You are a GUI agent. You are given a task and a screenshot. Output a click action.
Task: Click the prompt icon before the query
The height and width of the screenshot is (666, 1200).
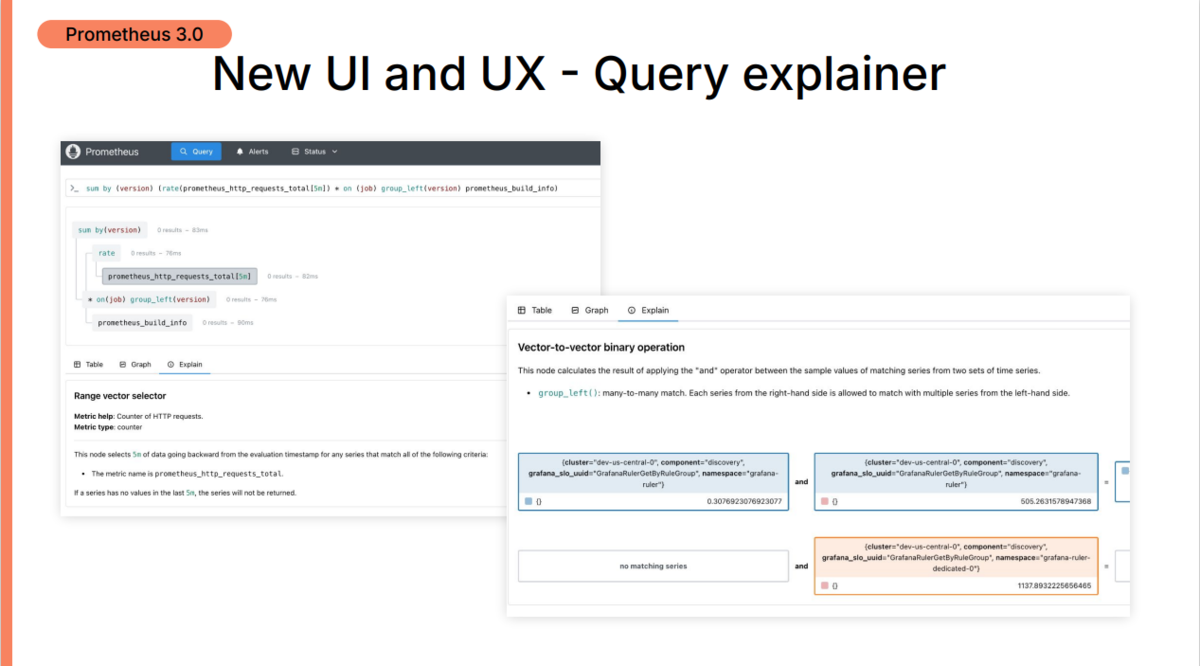coord(74,188)
